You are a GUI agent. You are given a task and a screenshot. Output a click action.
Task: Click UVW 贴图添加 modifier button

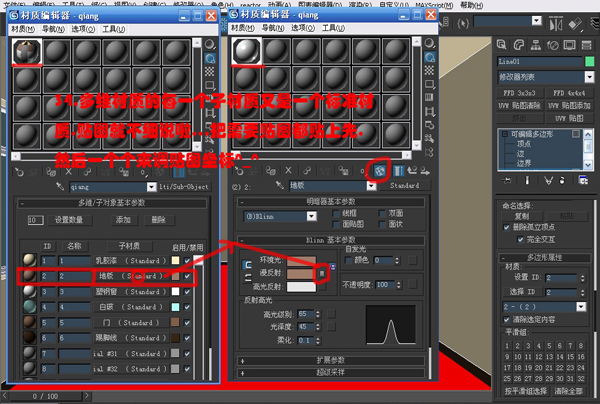point(569,106)
